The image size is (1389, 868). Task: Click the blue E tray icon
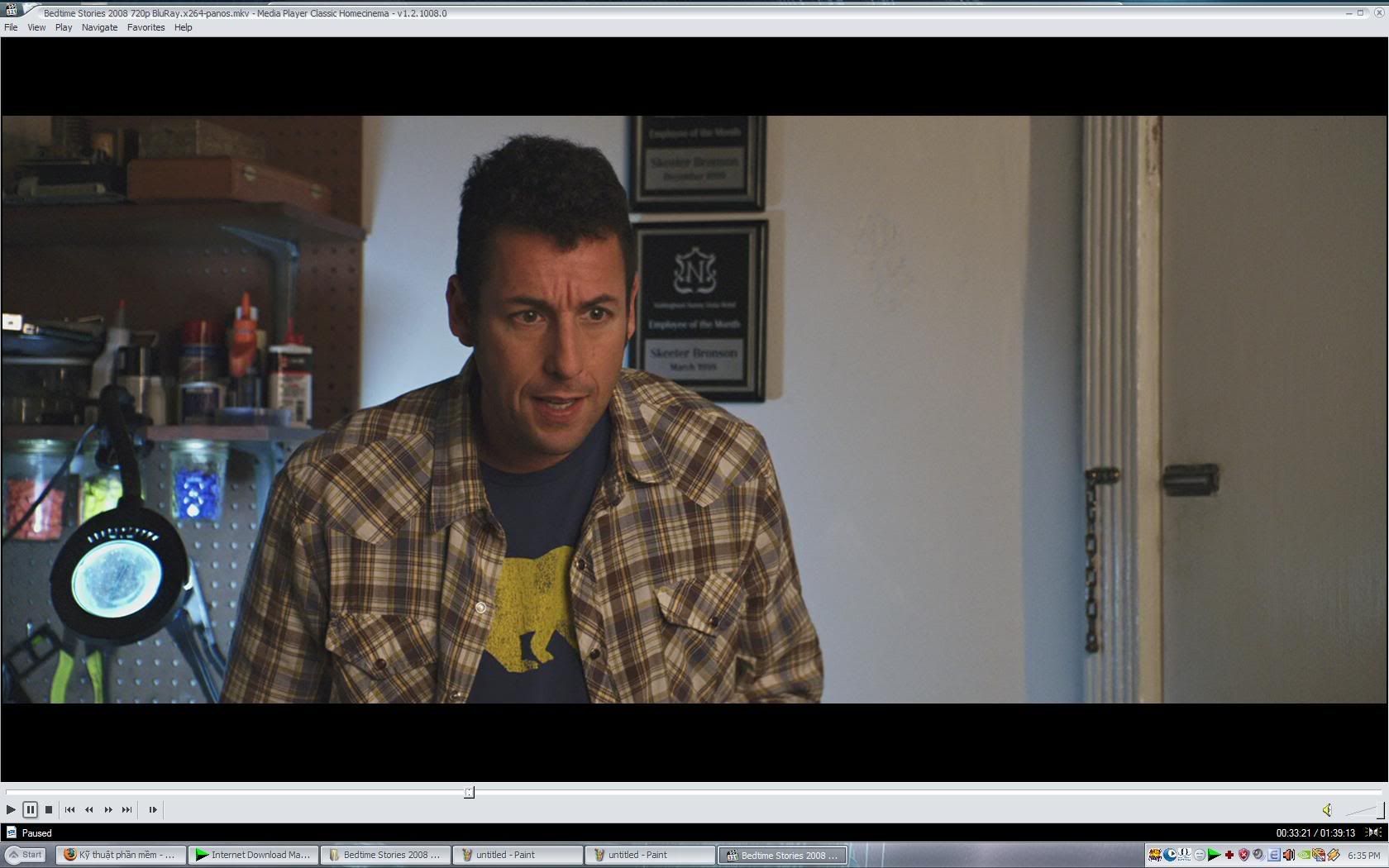coord(1274,855)
